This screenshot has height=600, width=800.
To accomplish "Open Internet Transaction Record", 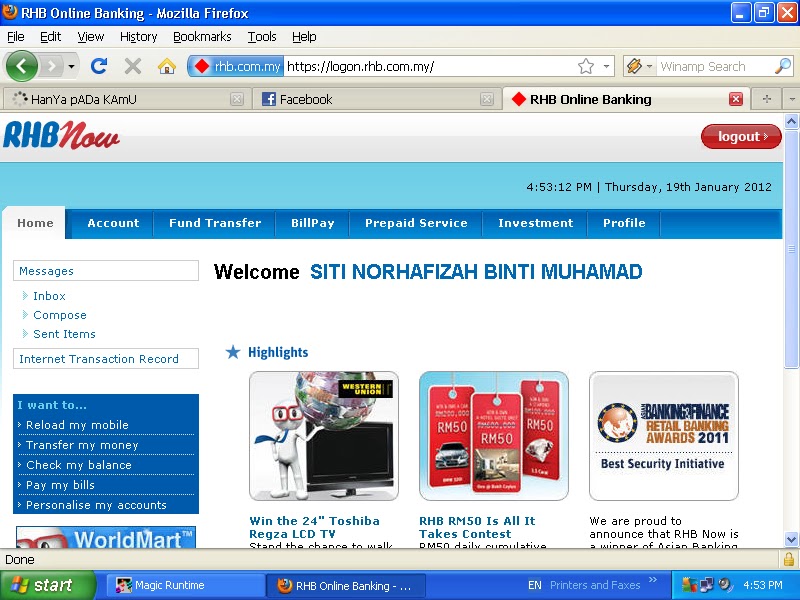I will pos(106,359).
